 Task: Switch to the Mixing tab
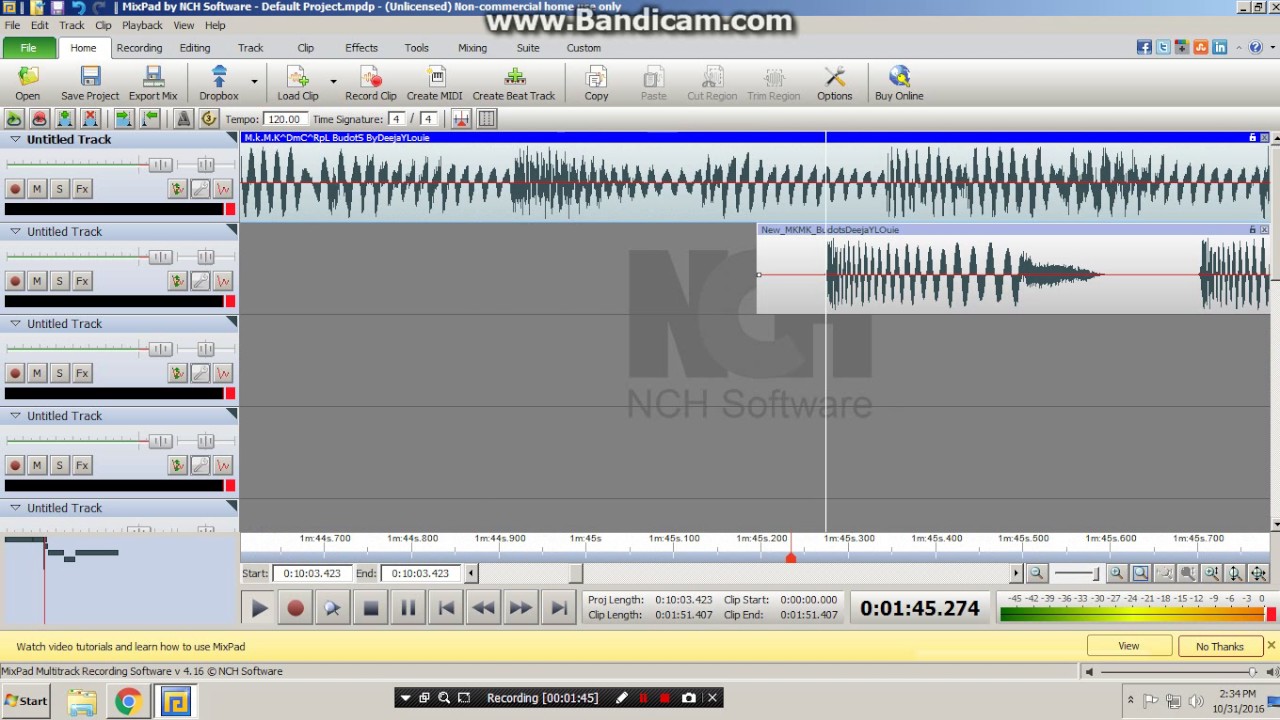click(x=473, y=48)
